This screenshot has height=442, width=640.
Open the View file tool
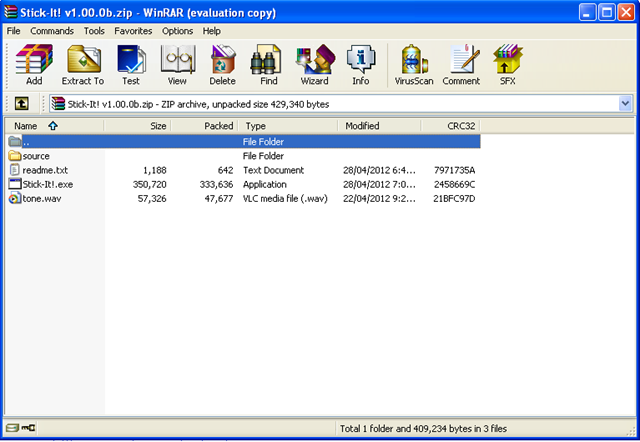[x=177, y=65]
